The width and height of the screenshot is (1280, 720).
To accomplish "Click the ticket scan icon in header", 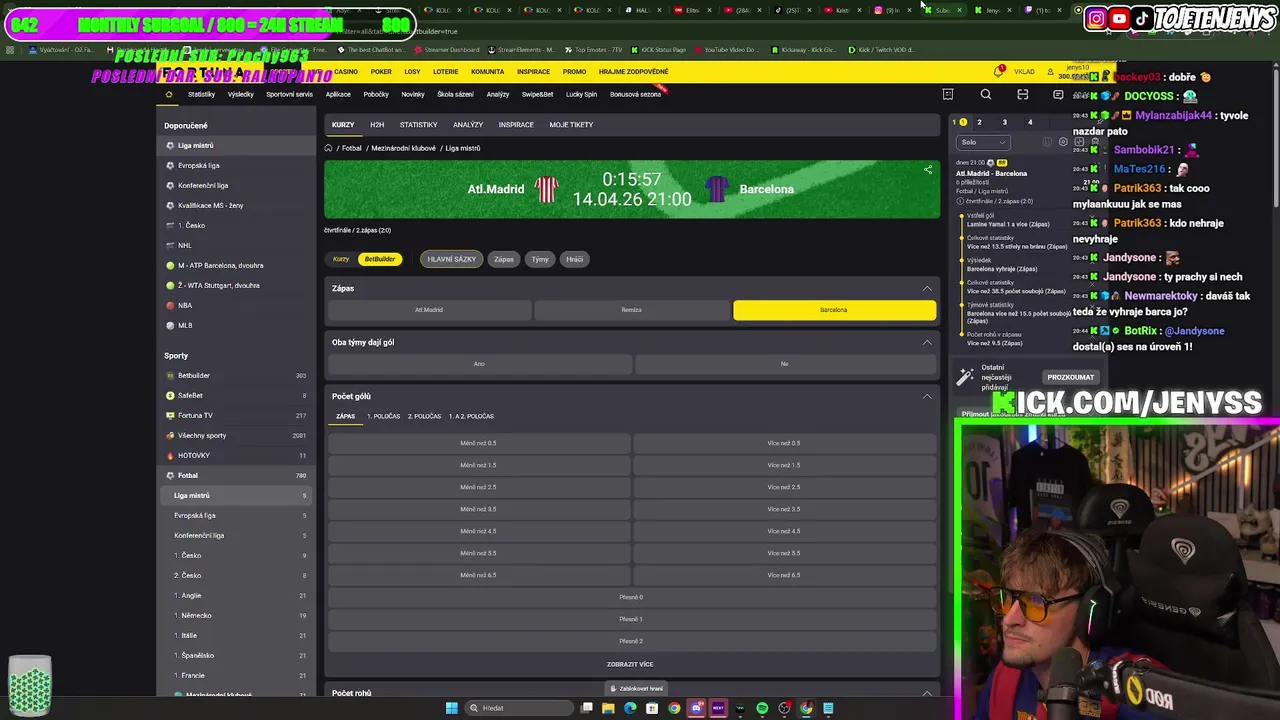I will click(x=1022, y=95).
